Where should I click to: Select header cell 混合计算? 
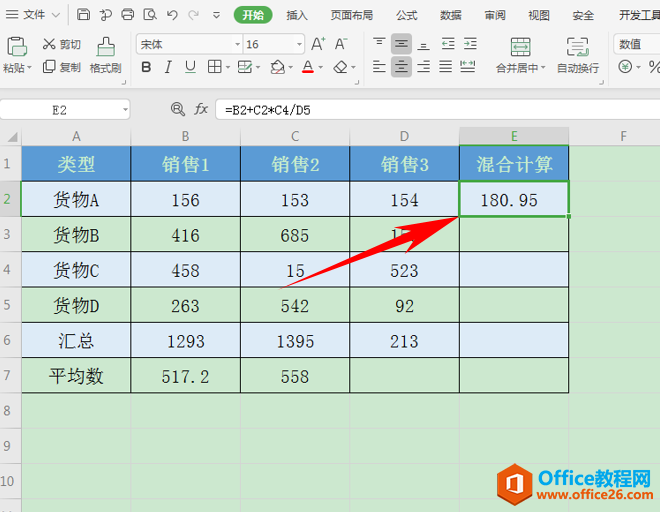[x=514, y=164]
